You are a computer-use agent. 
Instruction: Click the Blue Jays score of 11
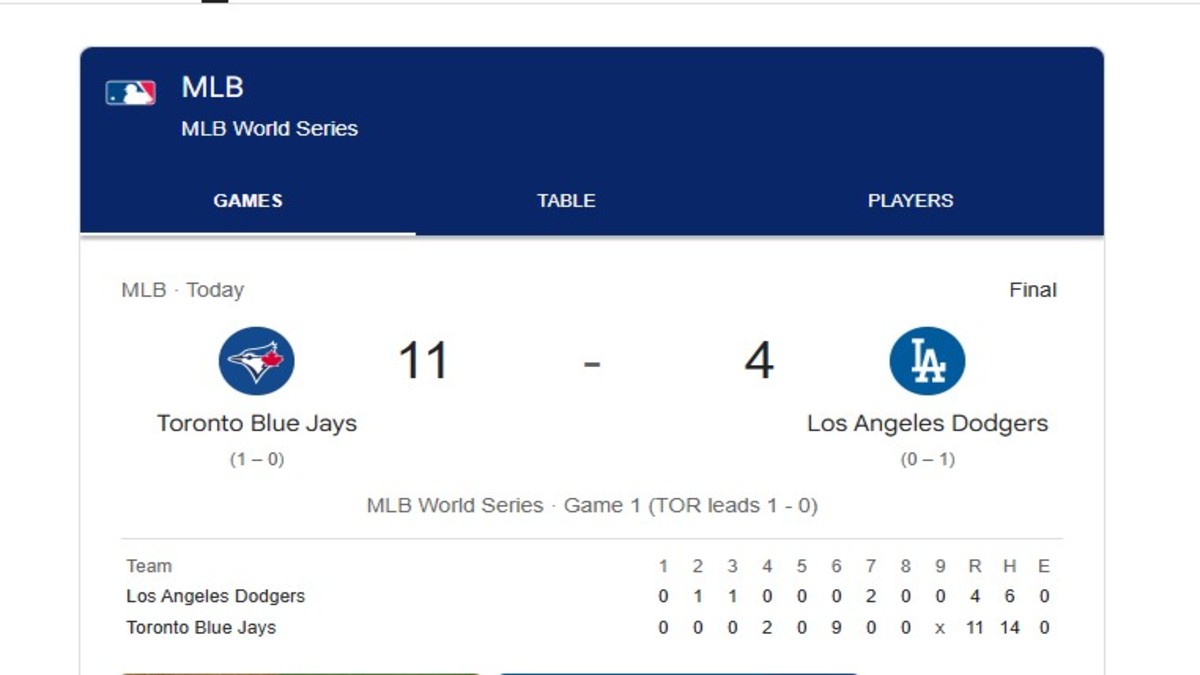(x=422, y=361)
